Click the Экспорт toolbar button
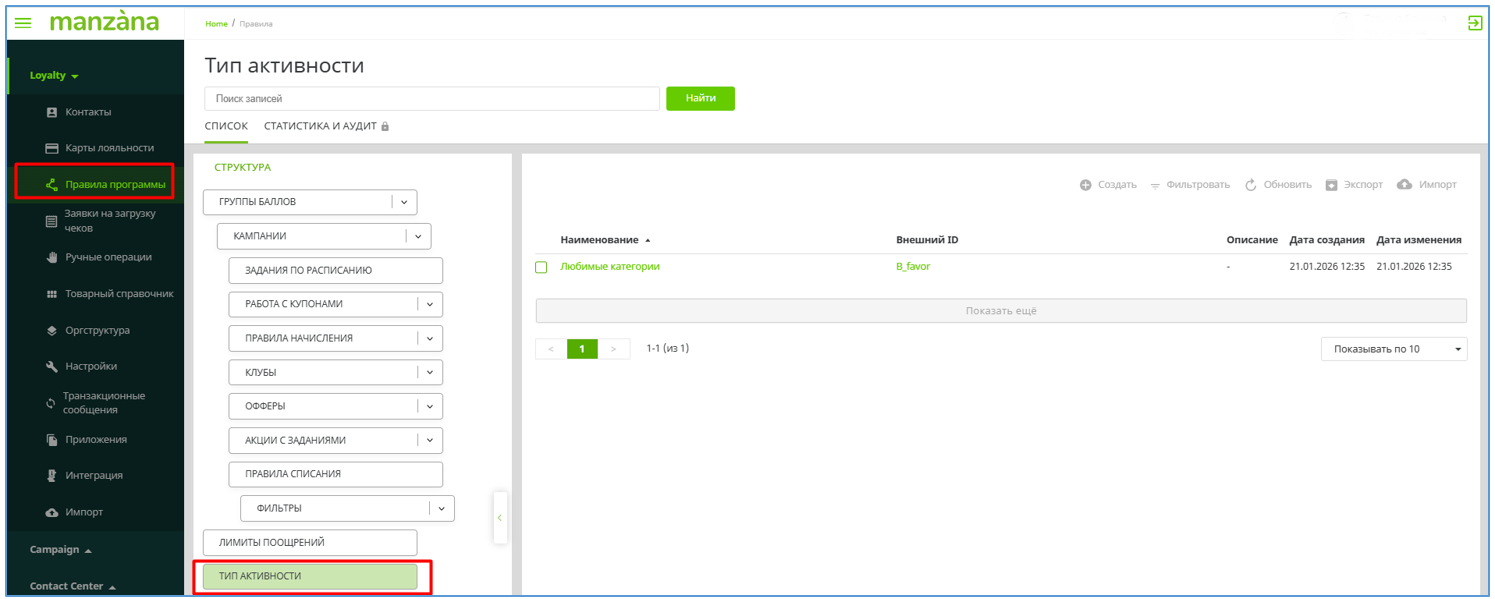 coord(1354,185)
